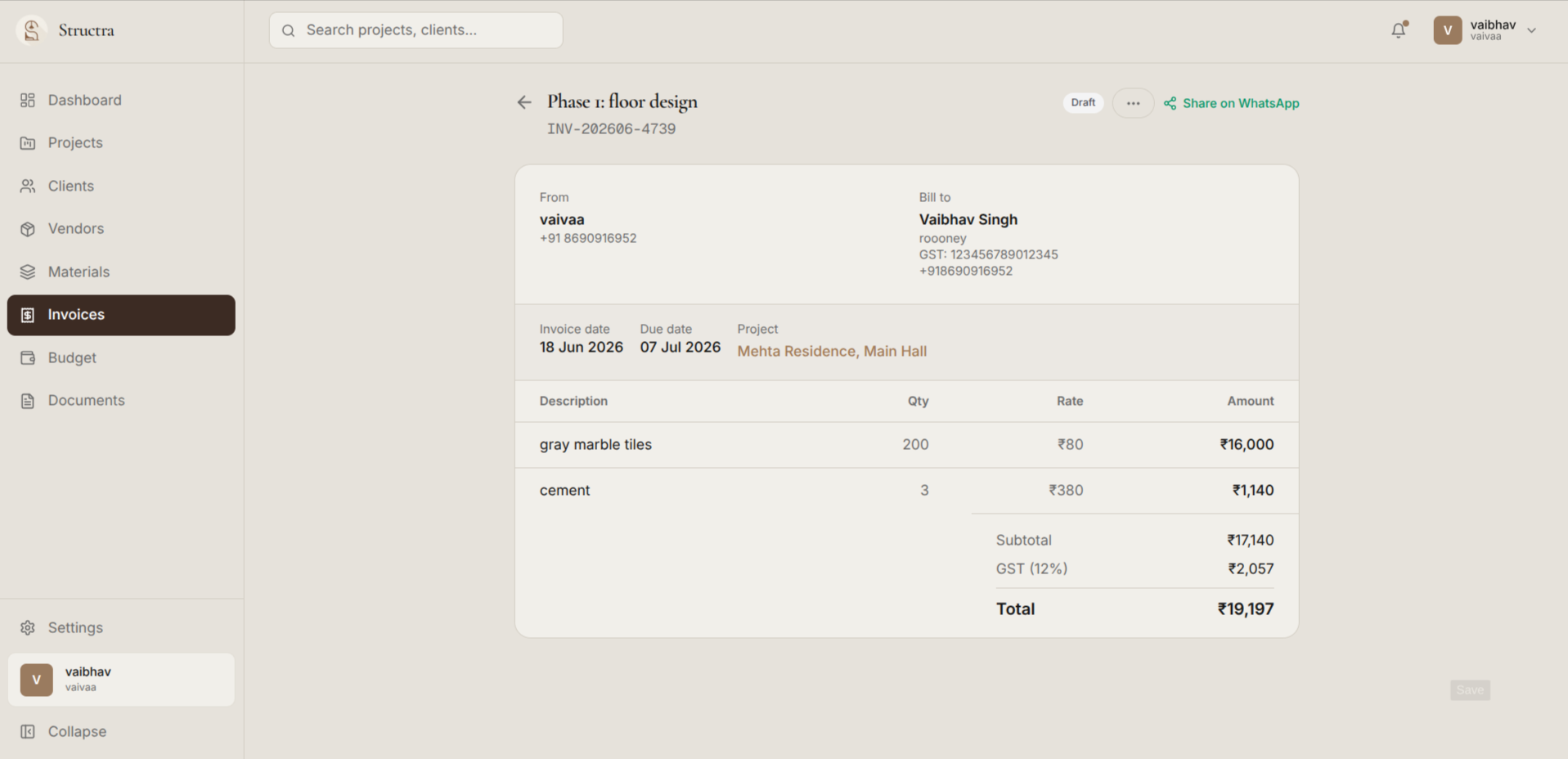Click the Description column header

(x=573, y=401)
